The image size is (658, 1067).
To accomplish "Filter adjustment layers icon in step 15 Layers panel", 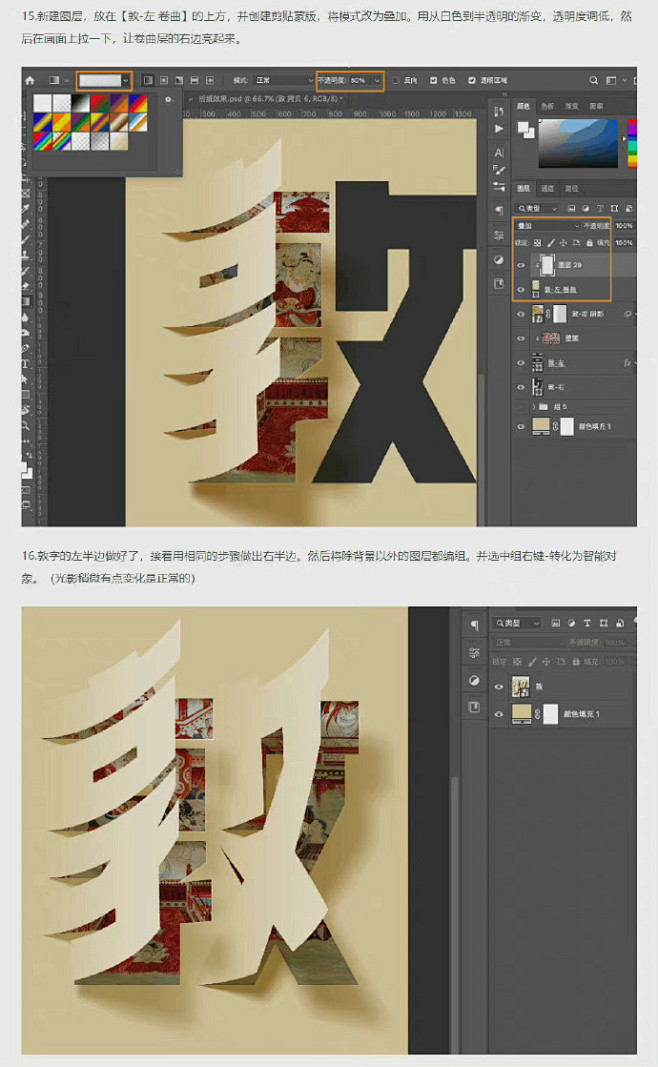I will (585, 208).
